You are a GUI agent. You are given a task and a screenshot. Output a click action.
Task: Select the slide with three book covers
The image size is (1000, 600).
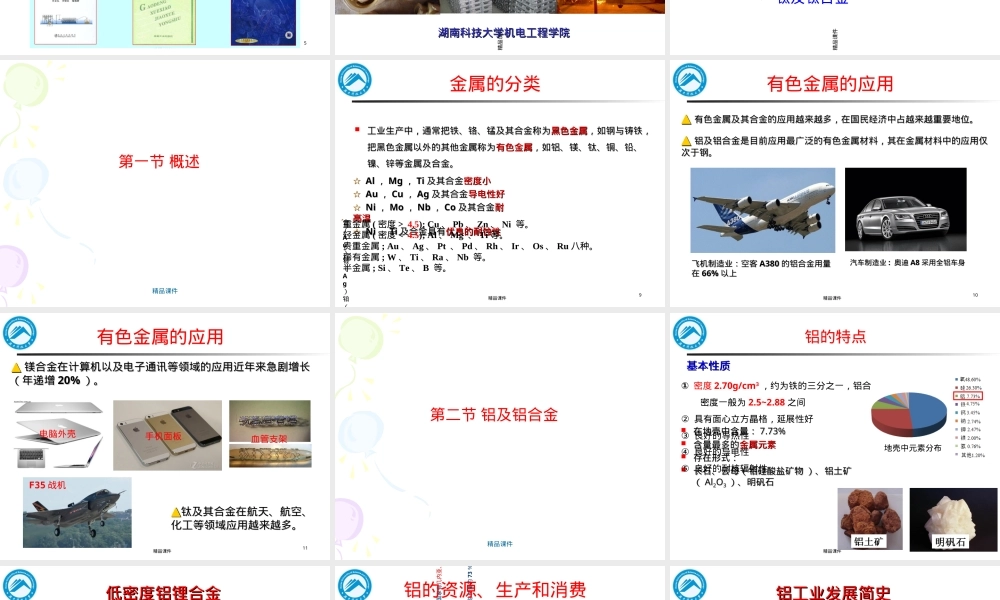(x=165, y=27)
